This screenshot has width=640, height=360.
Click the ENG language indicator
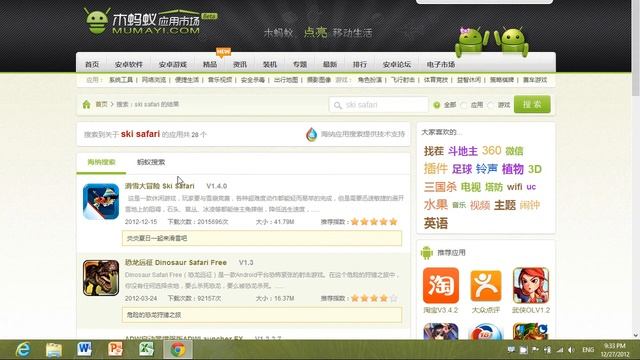pos(588,350)
